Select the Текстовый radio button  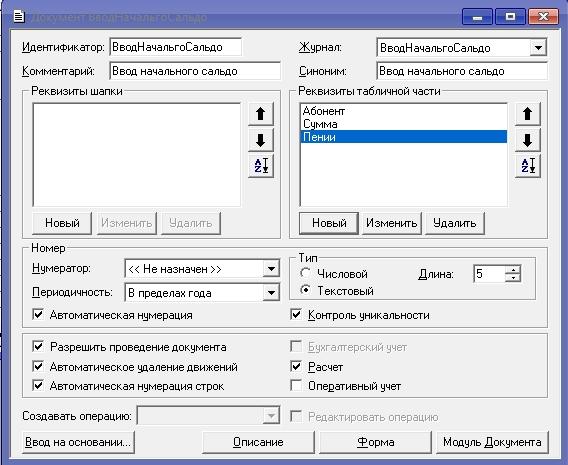click(x=305, y=290)
